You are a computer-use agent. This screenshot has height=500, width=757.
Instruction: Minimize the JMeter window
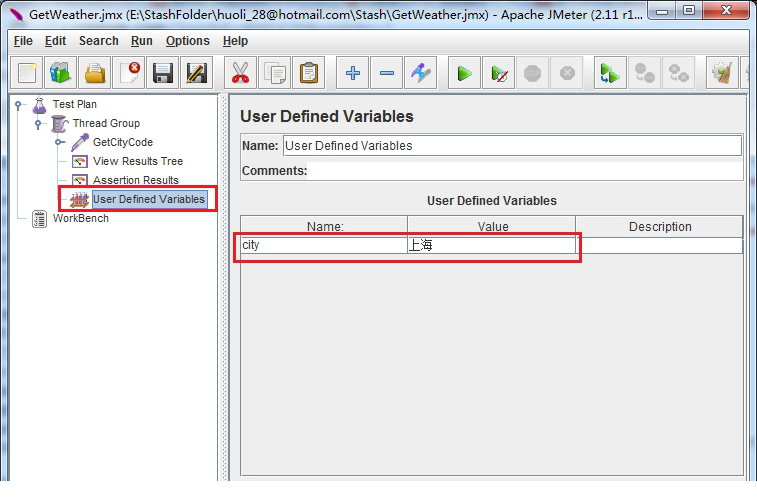tap(662, 10)
